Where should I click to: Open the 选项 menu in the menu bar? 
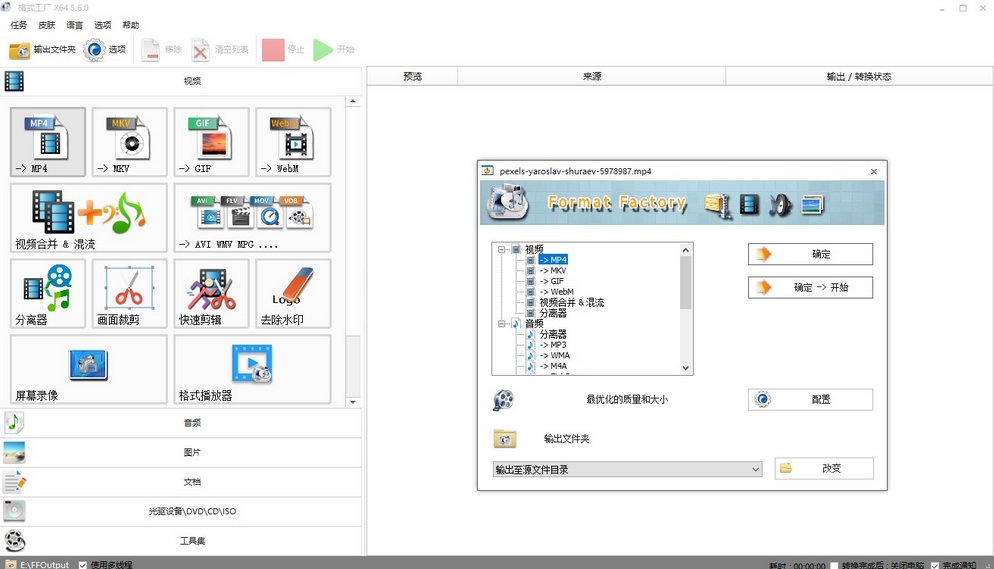coord(103,25)
